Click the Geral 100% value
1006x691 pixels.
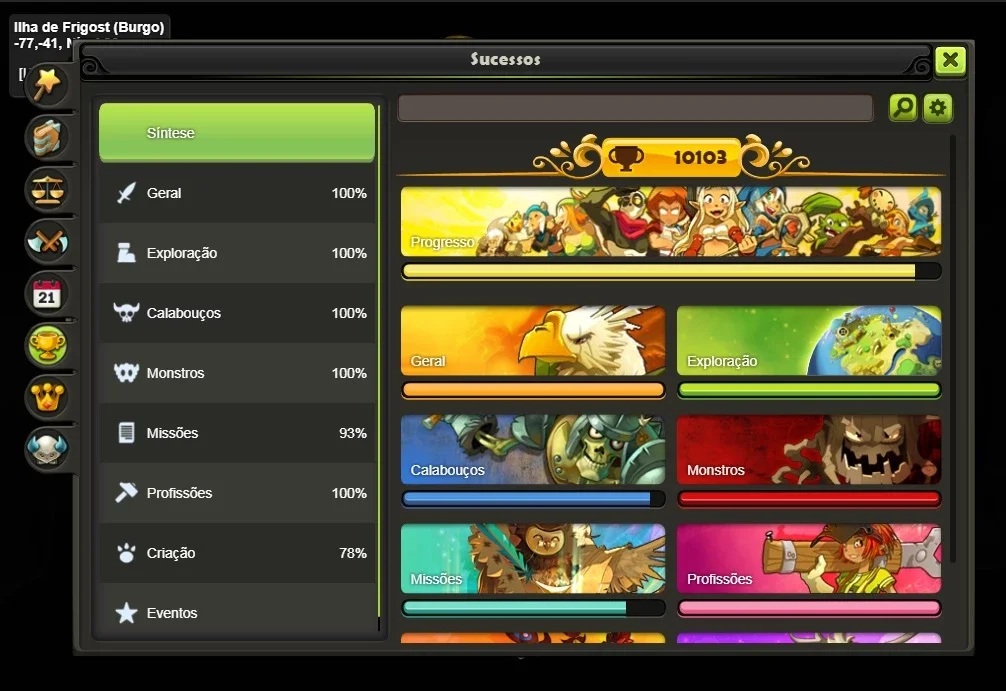349,193
